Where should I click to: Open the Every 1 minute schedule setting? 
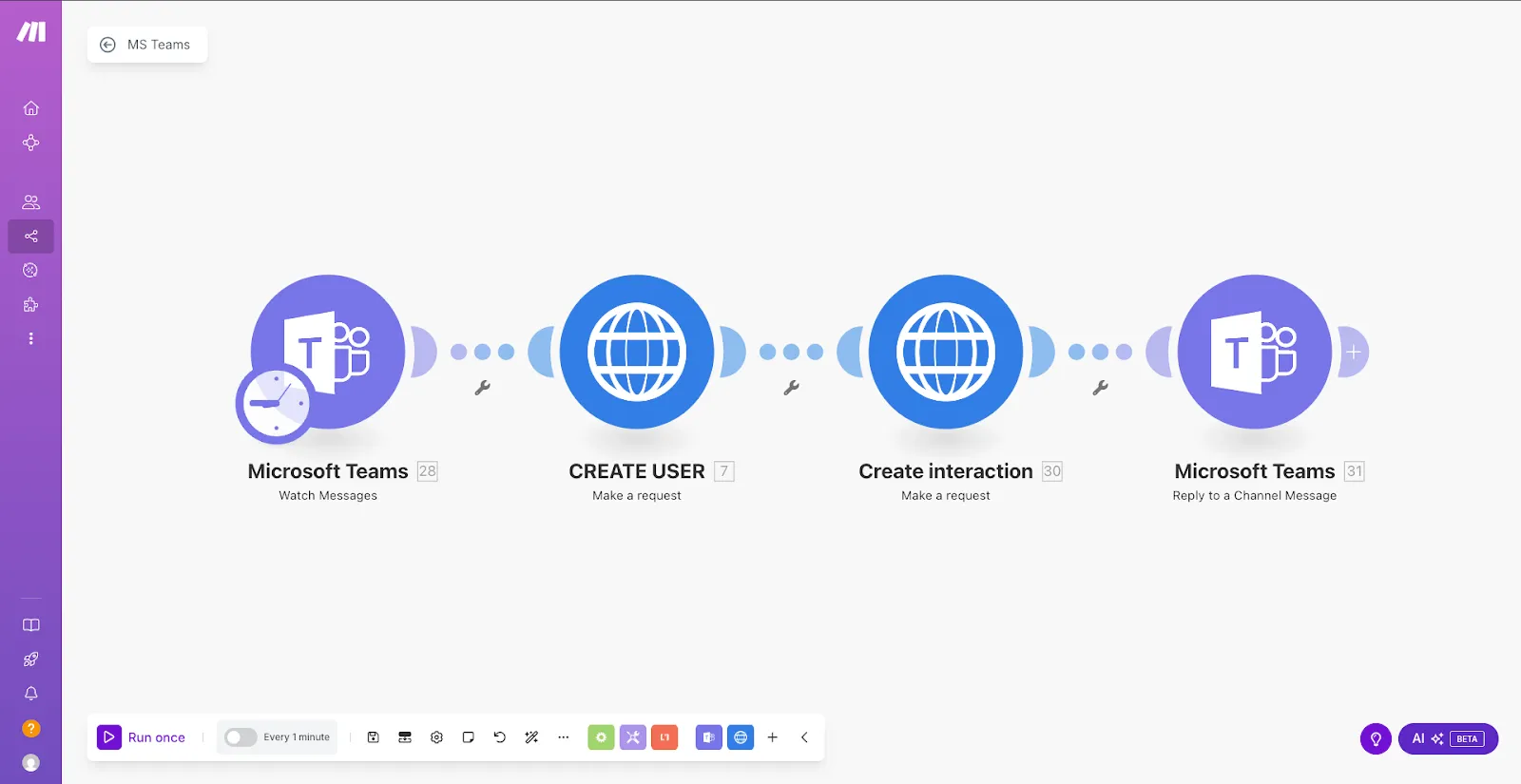point(297,737)
